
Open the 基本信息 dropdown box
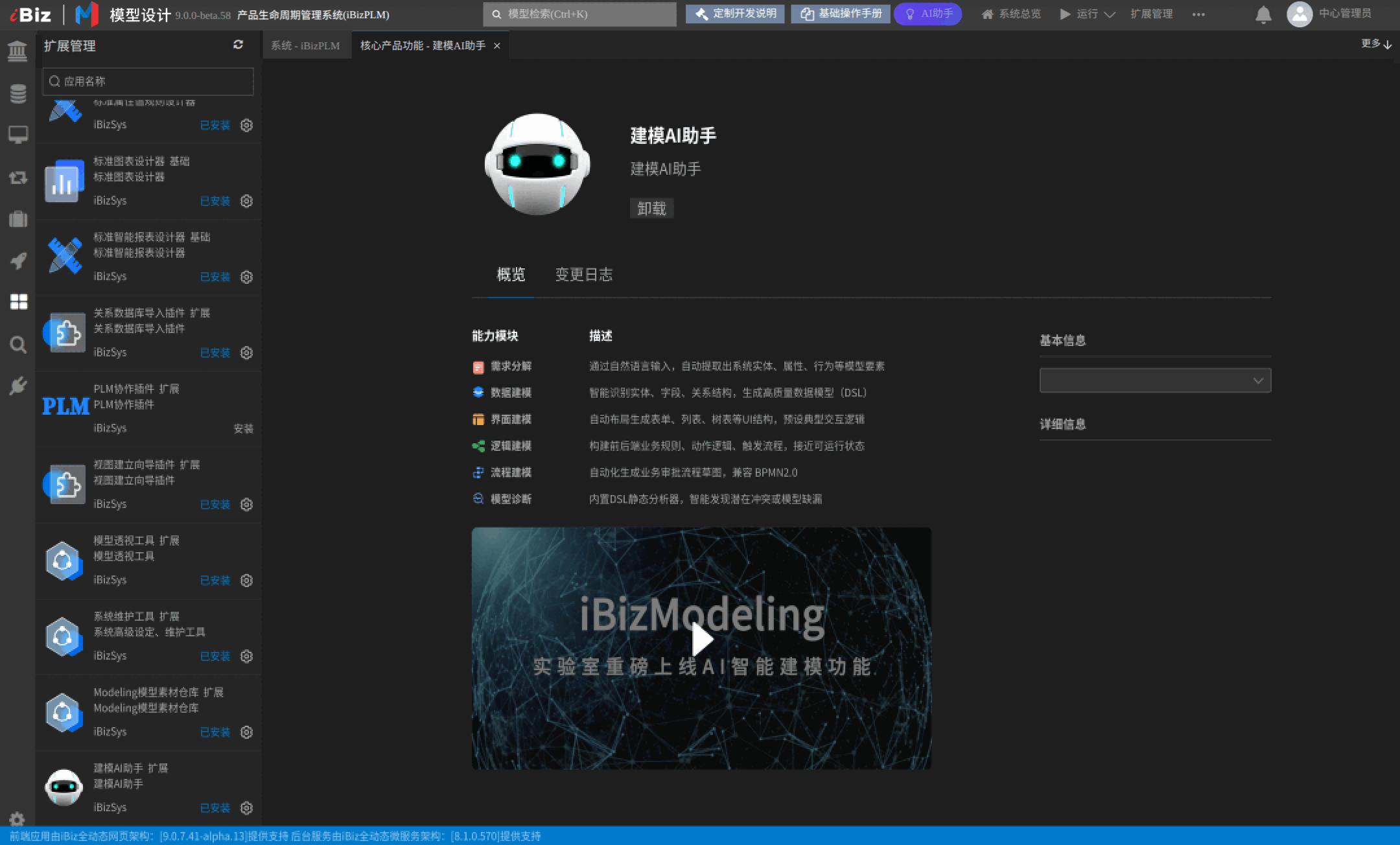[1155, 380]
